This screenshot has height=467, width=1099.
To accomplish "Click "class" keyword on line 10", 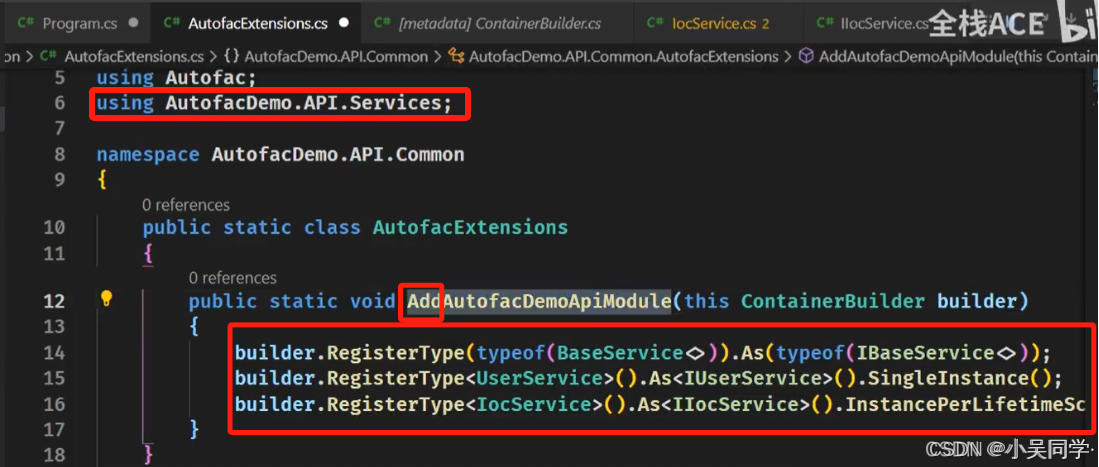I will tap(332, 227).
